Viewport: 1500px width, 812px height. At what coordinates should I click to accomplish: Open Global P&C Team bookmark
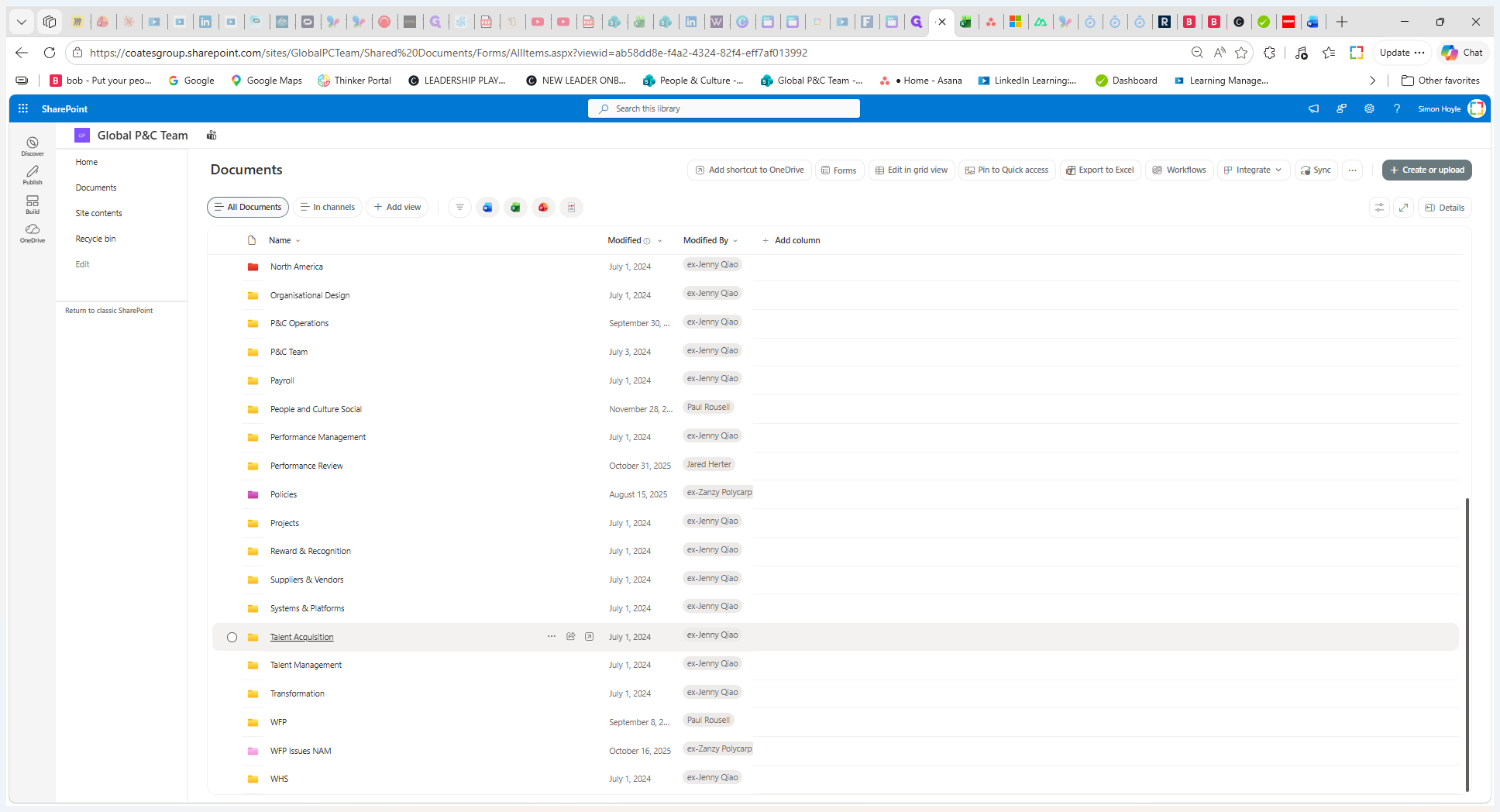[812, 81]
